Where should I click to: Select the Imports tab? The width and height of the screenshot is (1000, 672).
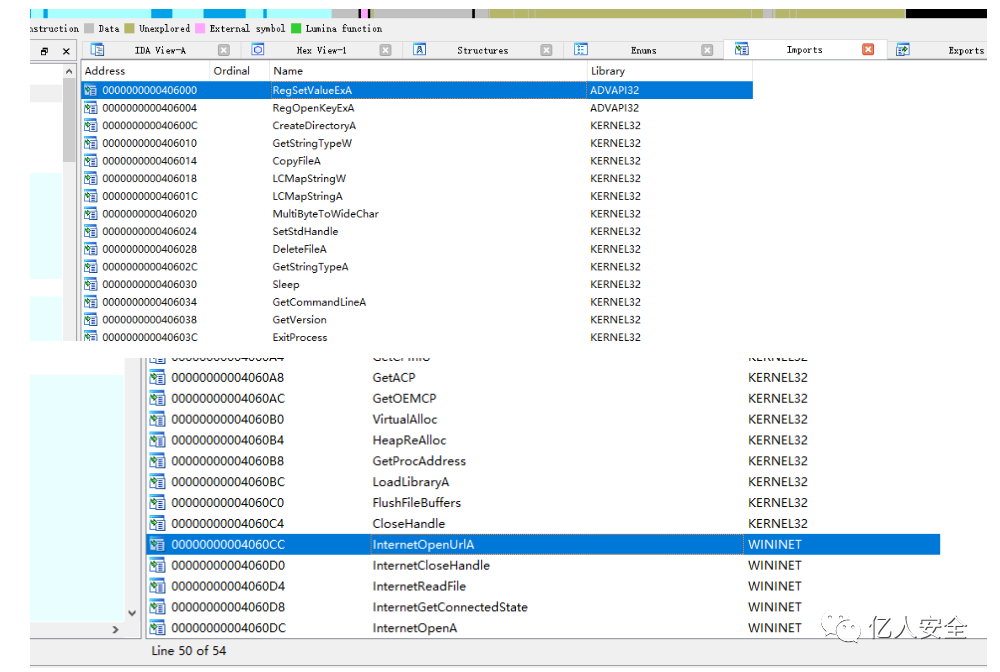(x=804, y=50)
